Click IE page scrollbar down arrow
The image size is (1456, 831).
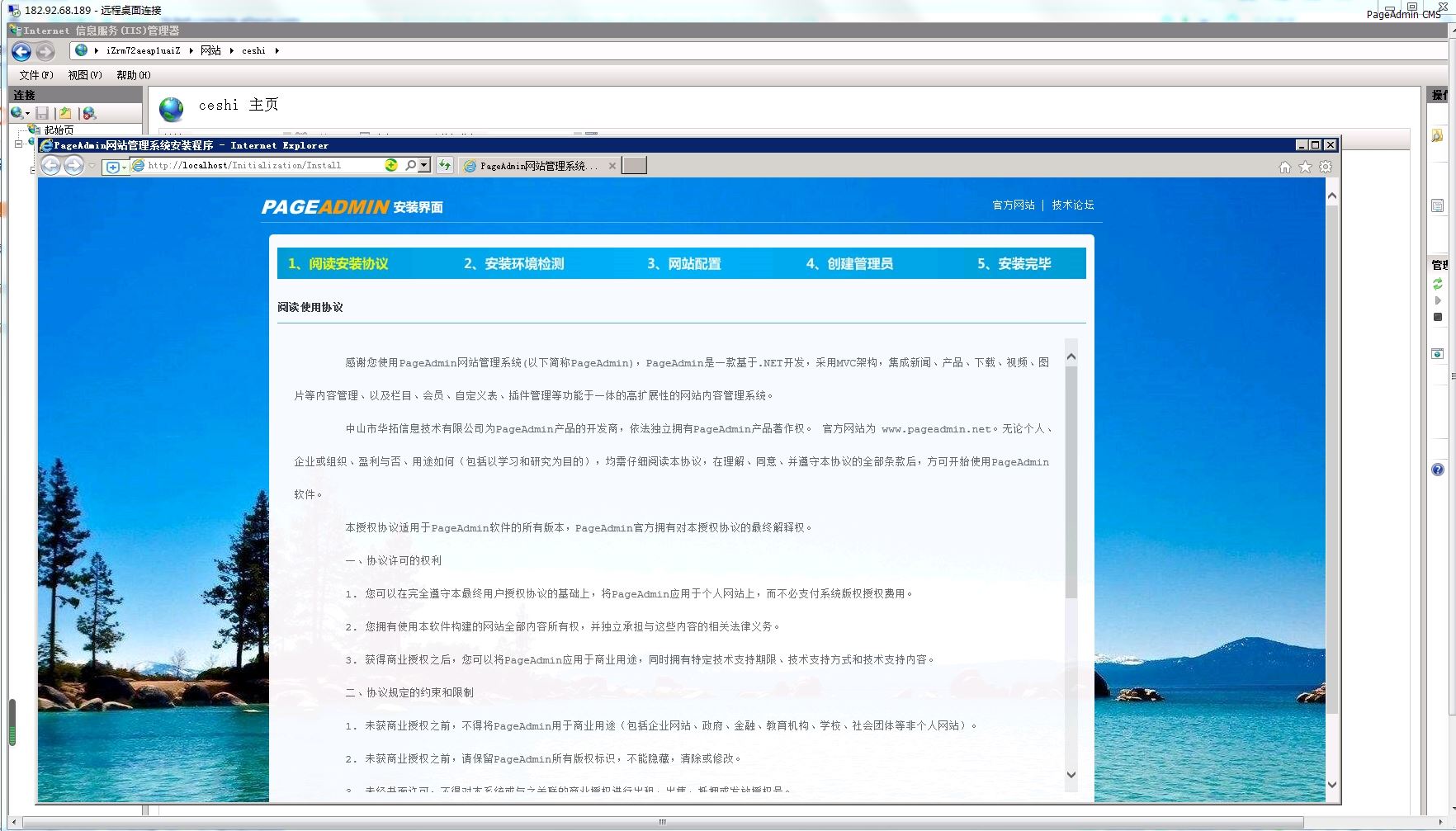[1331, 785]
